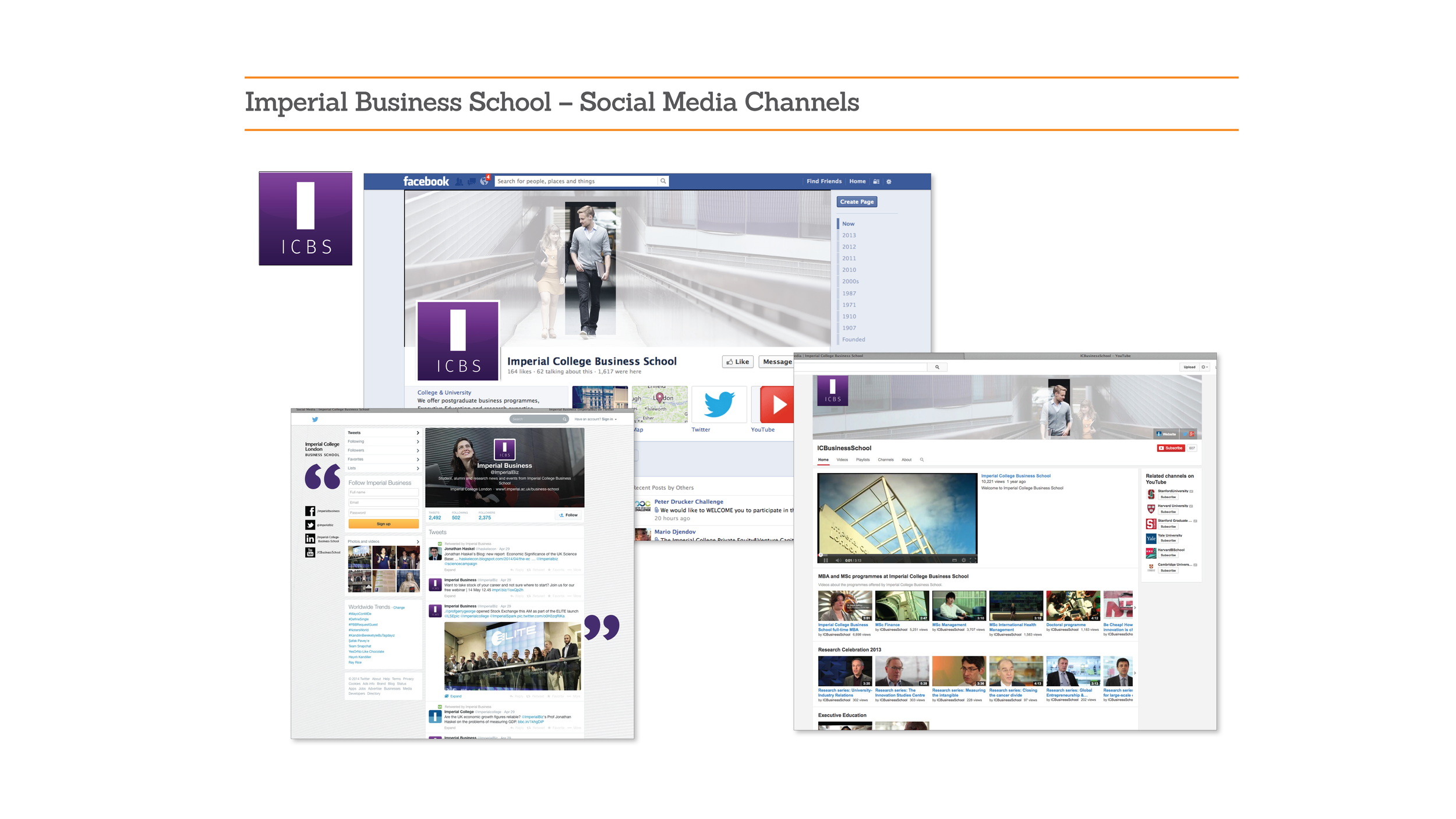Follow Imperial Business on Twitter
This screenshot has height=819, width=1456.
tap(568, 515)
